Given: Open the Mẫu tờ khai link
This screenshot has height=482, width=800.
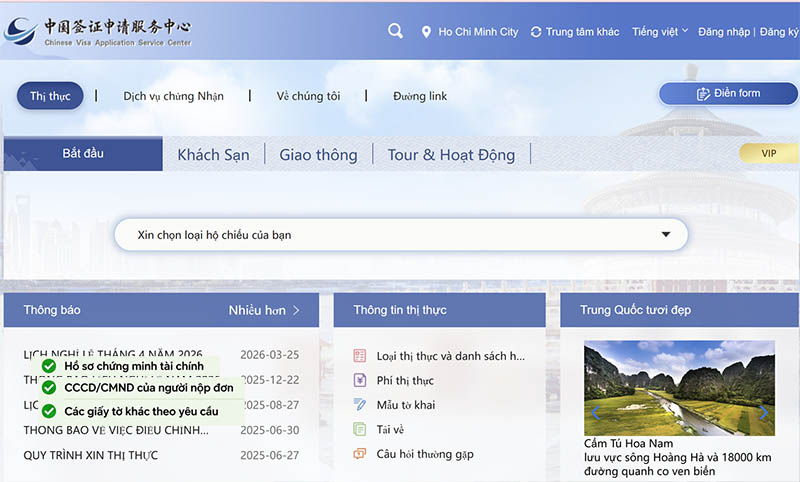Looking at the screenshot, I should pos(406,405).
